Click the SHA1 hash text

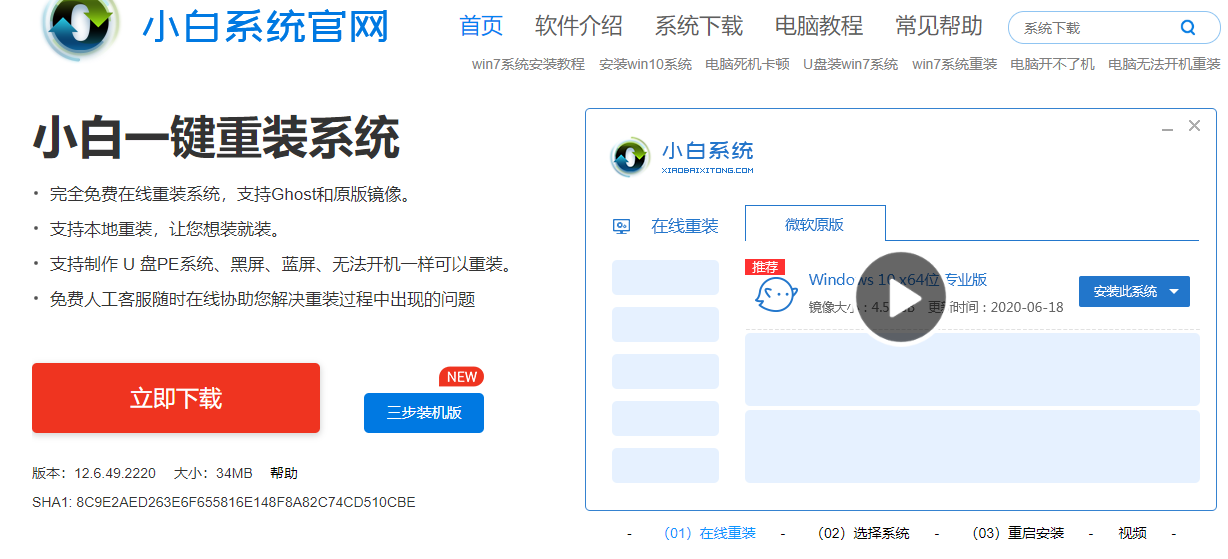[224, 502]
